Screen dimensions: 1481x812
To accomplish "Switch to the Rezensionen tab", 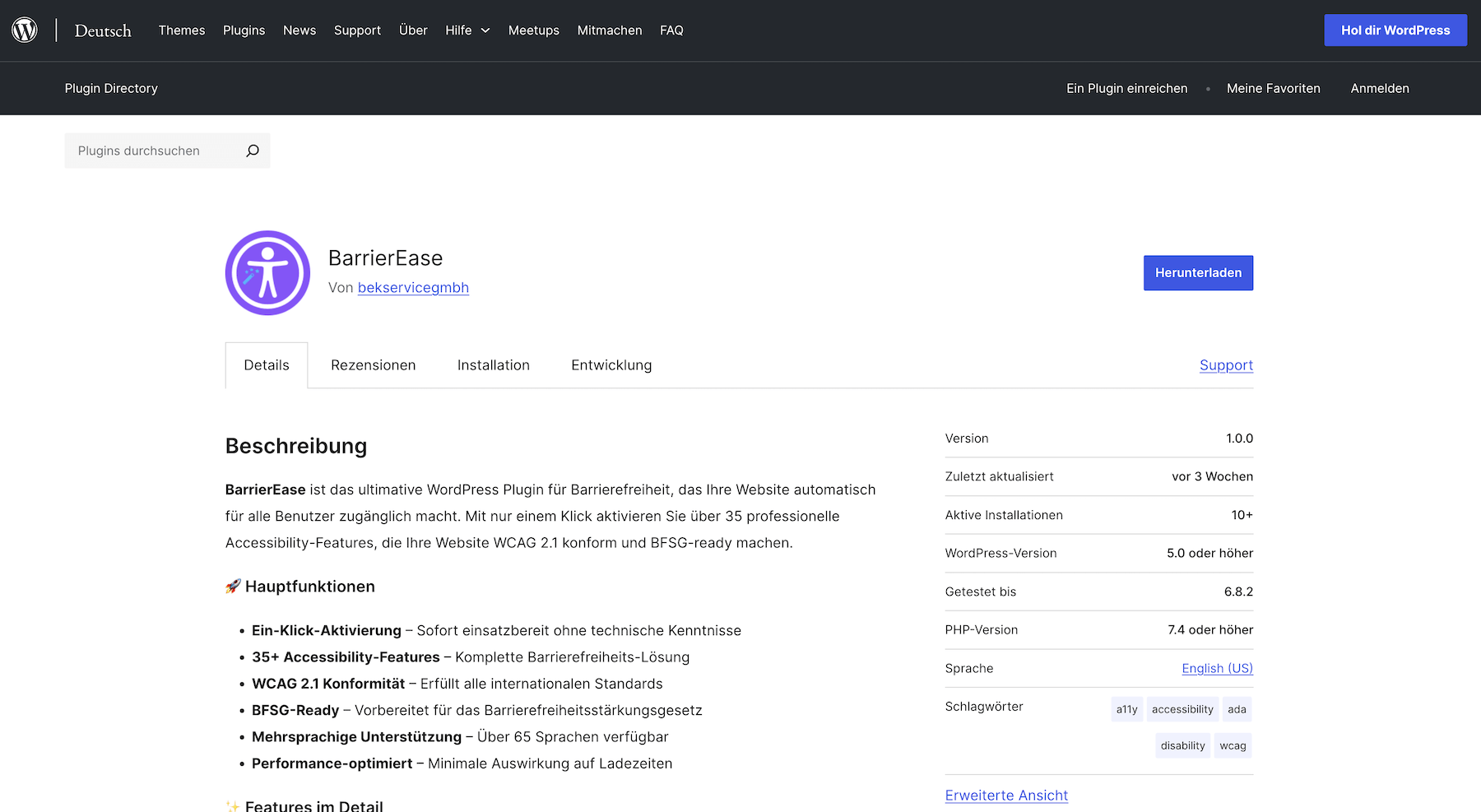I will [374, 365].
